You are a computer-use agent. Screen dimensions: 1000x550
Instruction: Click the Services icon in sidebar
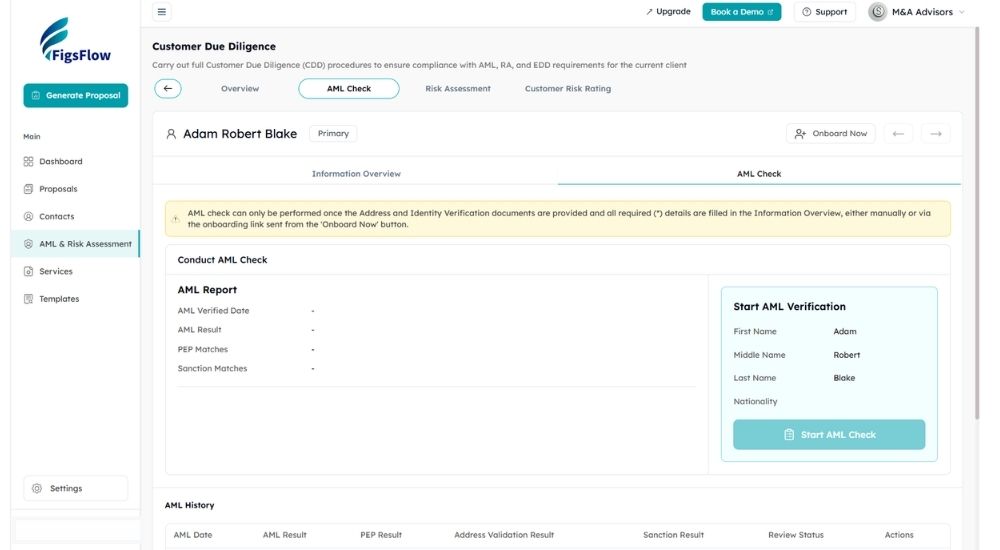(28, 271)
